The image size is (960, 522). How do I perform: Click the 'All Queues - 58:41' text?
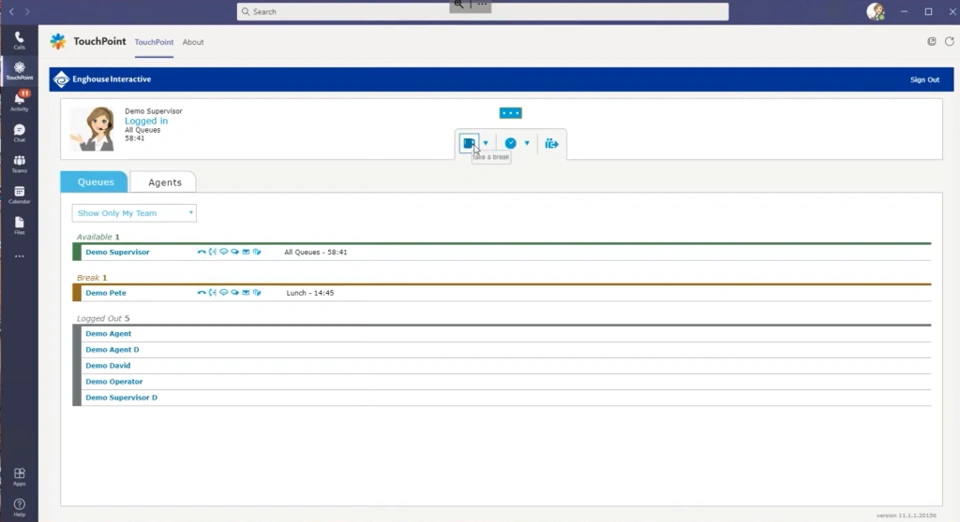315,252
